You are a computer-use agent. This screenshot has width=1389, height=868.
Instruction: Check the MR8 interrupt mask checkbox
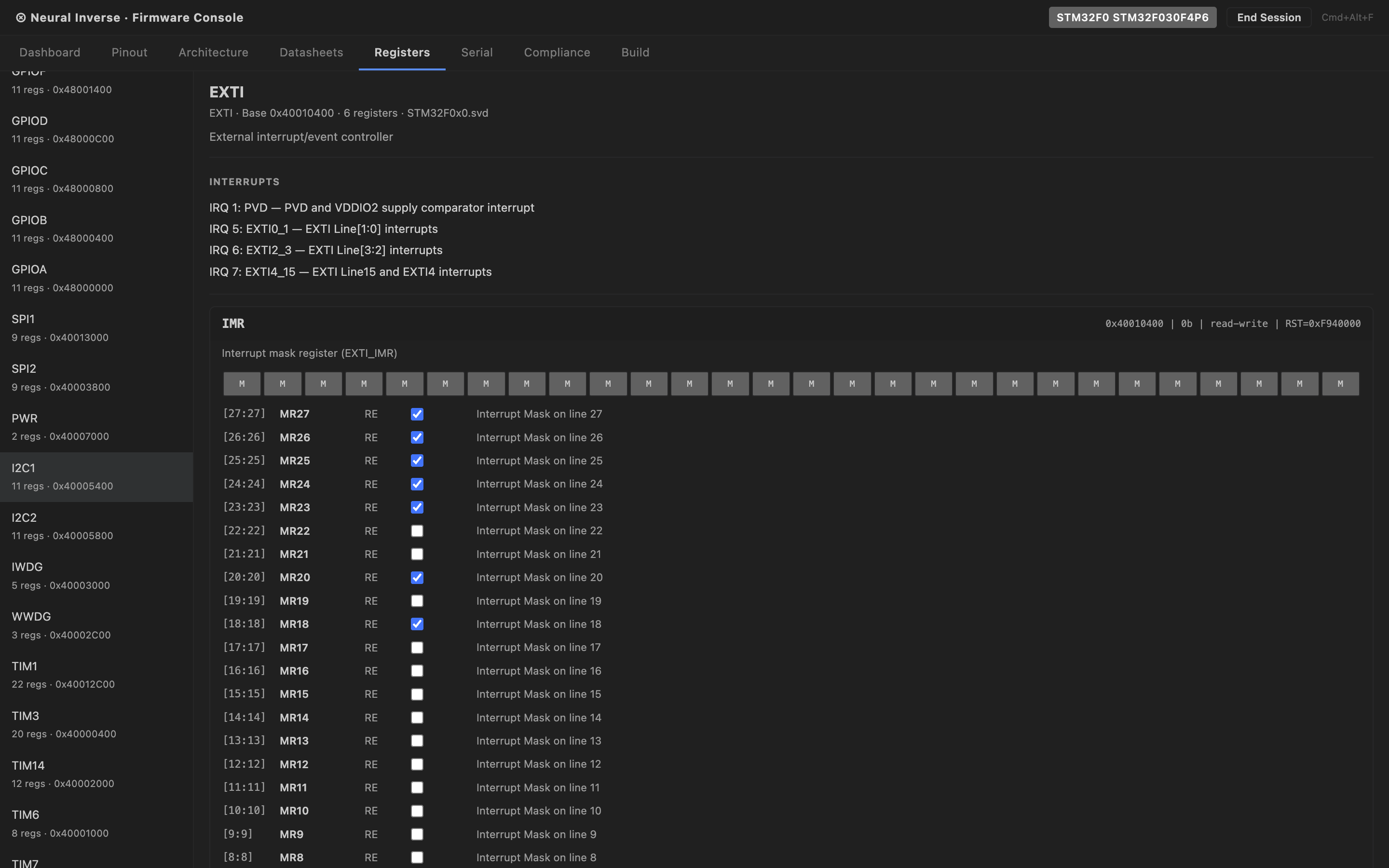point(417,858)
